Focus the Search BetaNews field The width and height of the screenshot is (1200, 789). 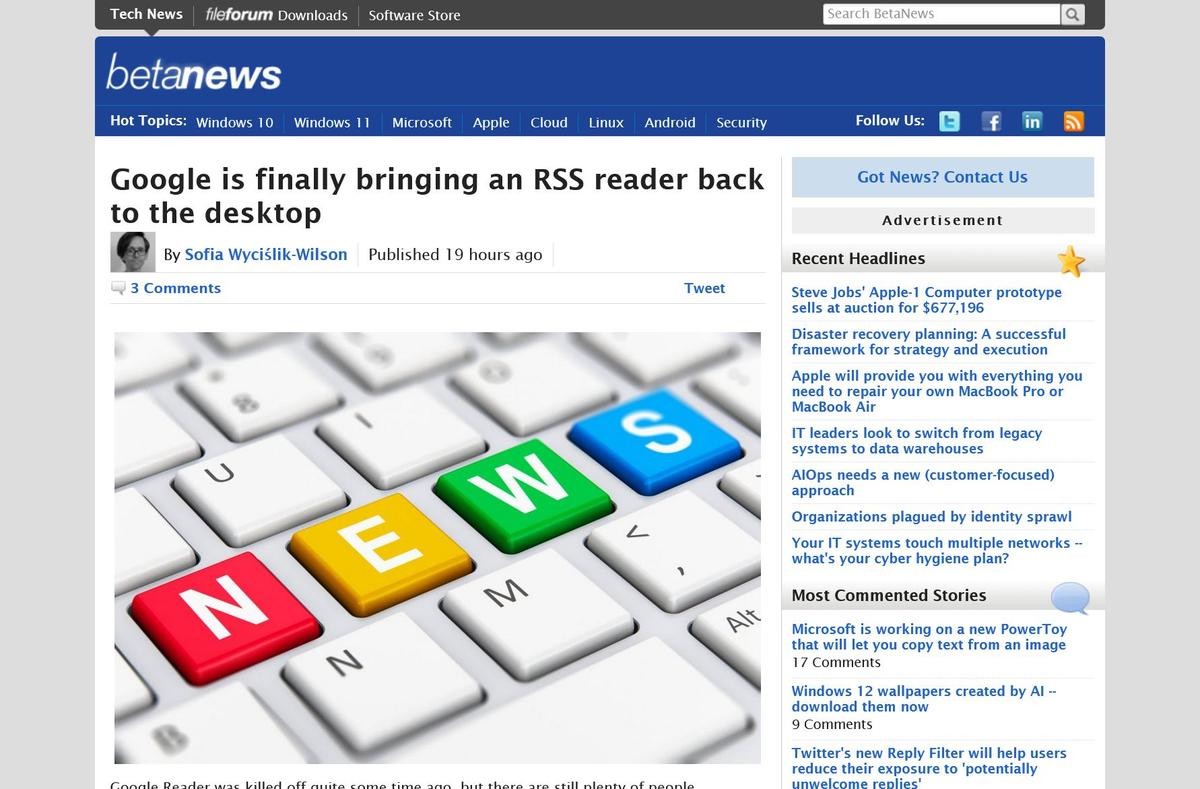click(941, 14)
